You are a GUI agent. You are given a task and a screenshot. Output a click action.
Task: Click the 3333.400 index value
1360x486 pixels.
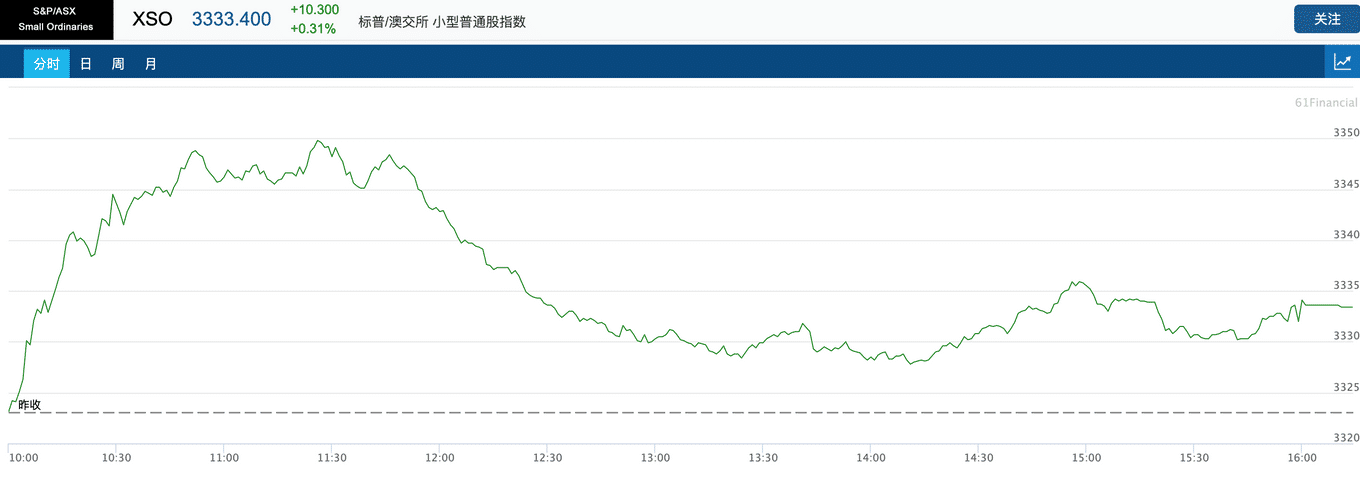click(x=231, y=19)
